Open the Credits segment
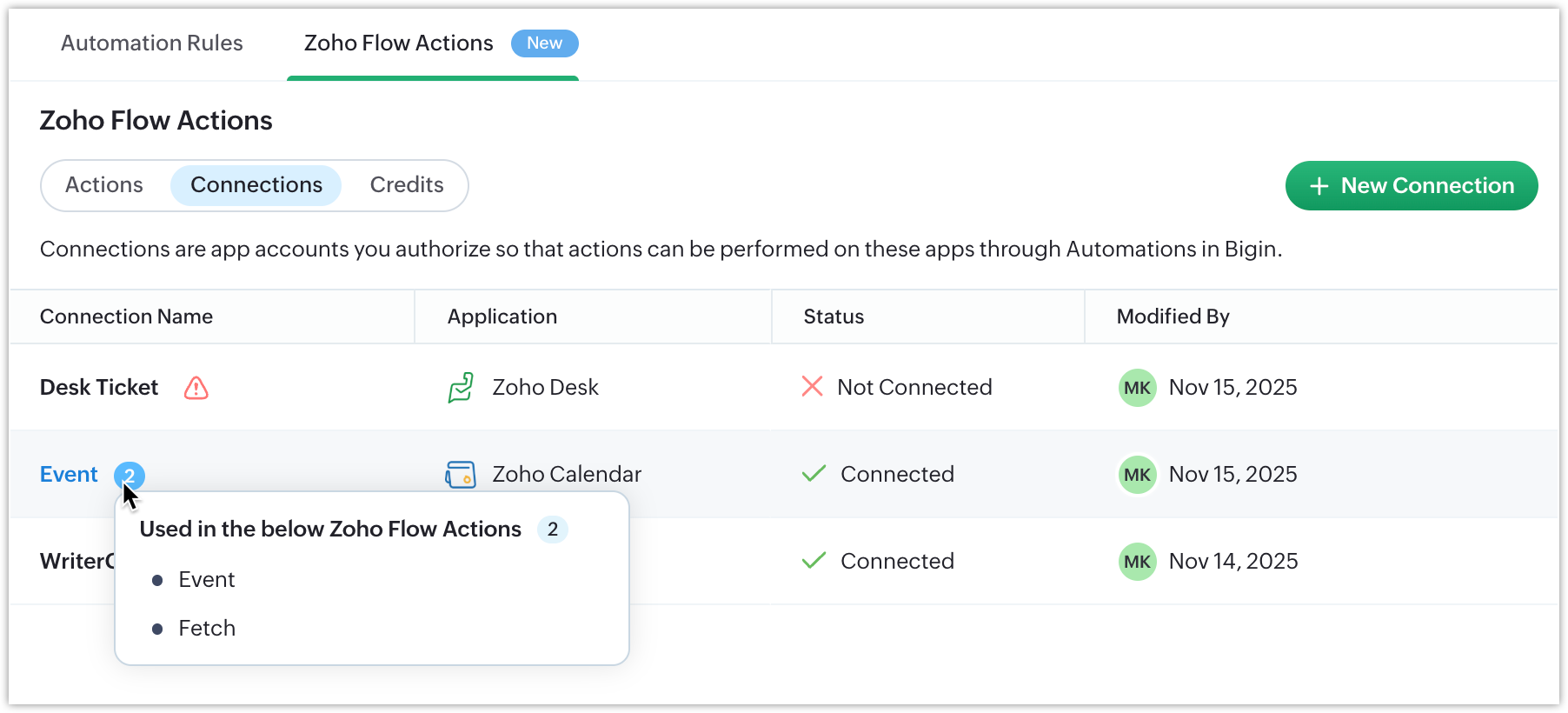1568x713 pixels. point(407,185)
